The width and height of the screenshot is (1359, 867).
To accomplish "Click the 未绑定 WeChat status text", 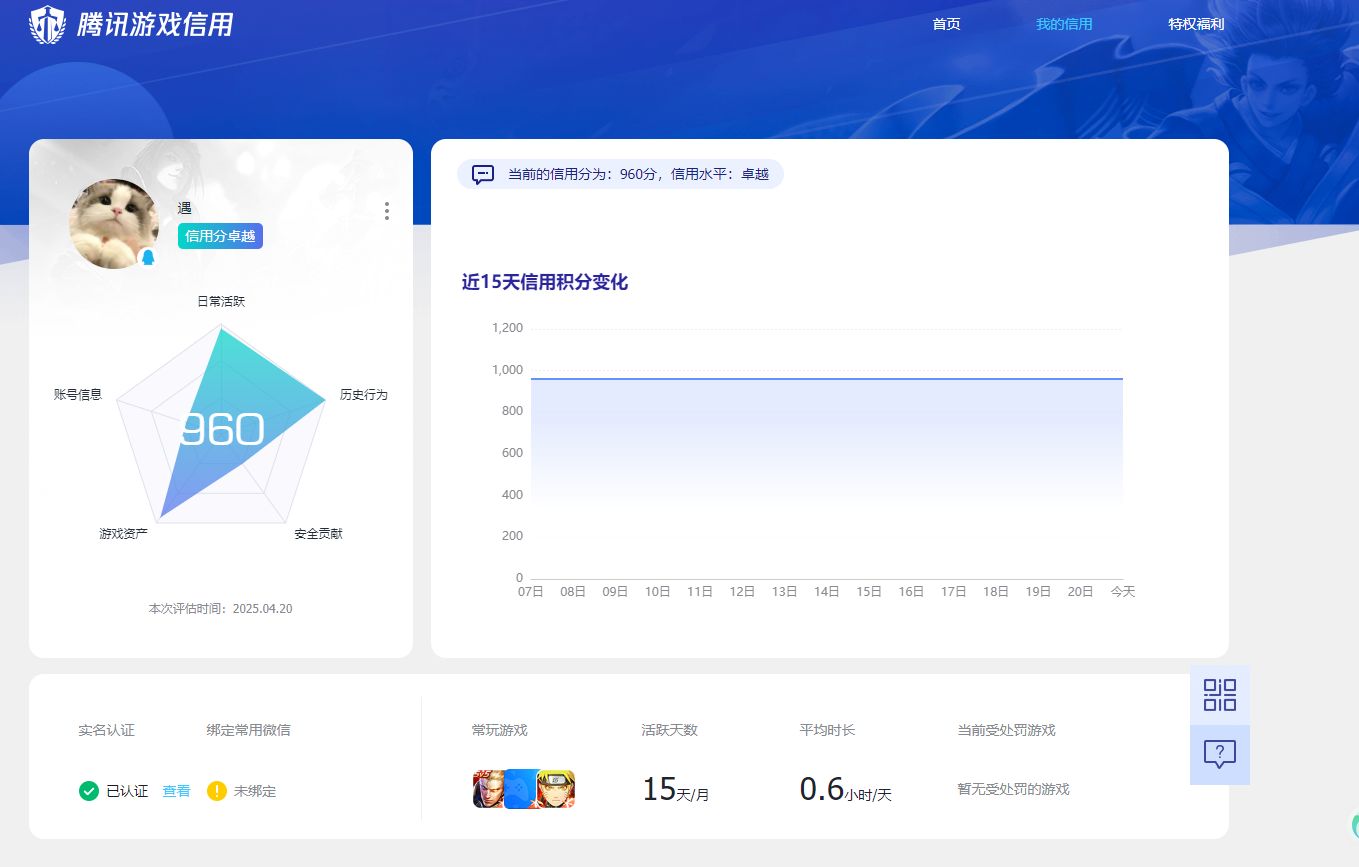I will pos(255,791).
